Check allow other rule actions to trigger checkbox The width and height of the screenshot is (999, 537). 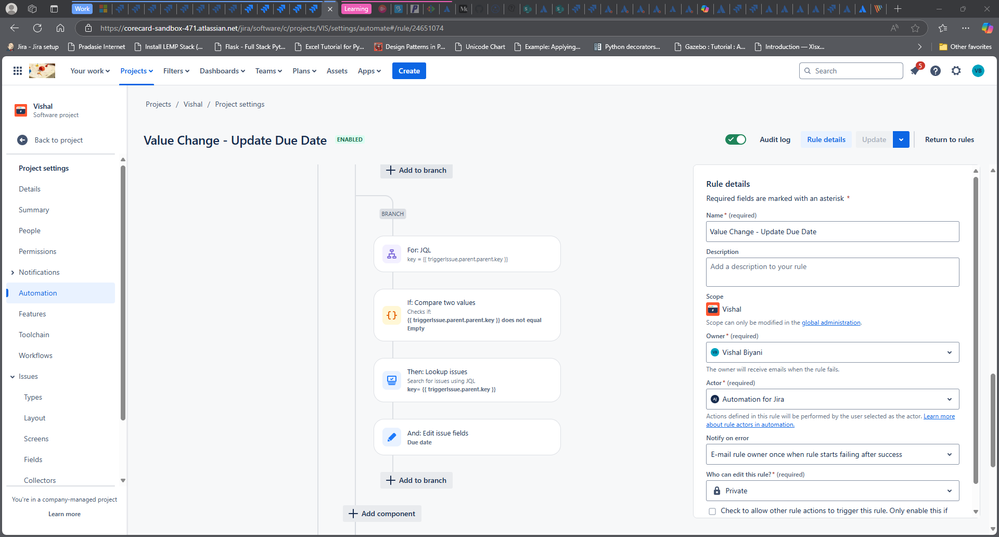coord(712,511)
